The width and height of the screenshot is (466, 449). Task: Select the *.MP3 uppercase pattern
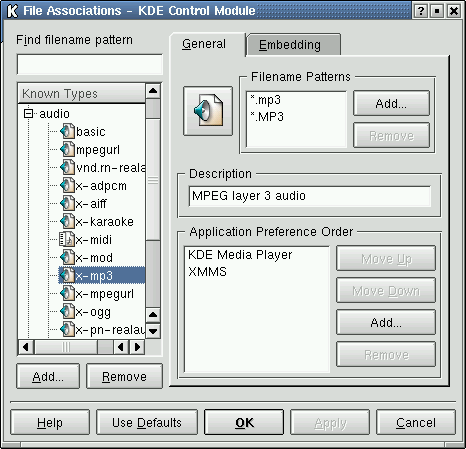(267, 116)
